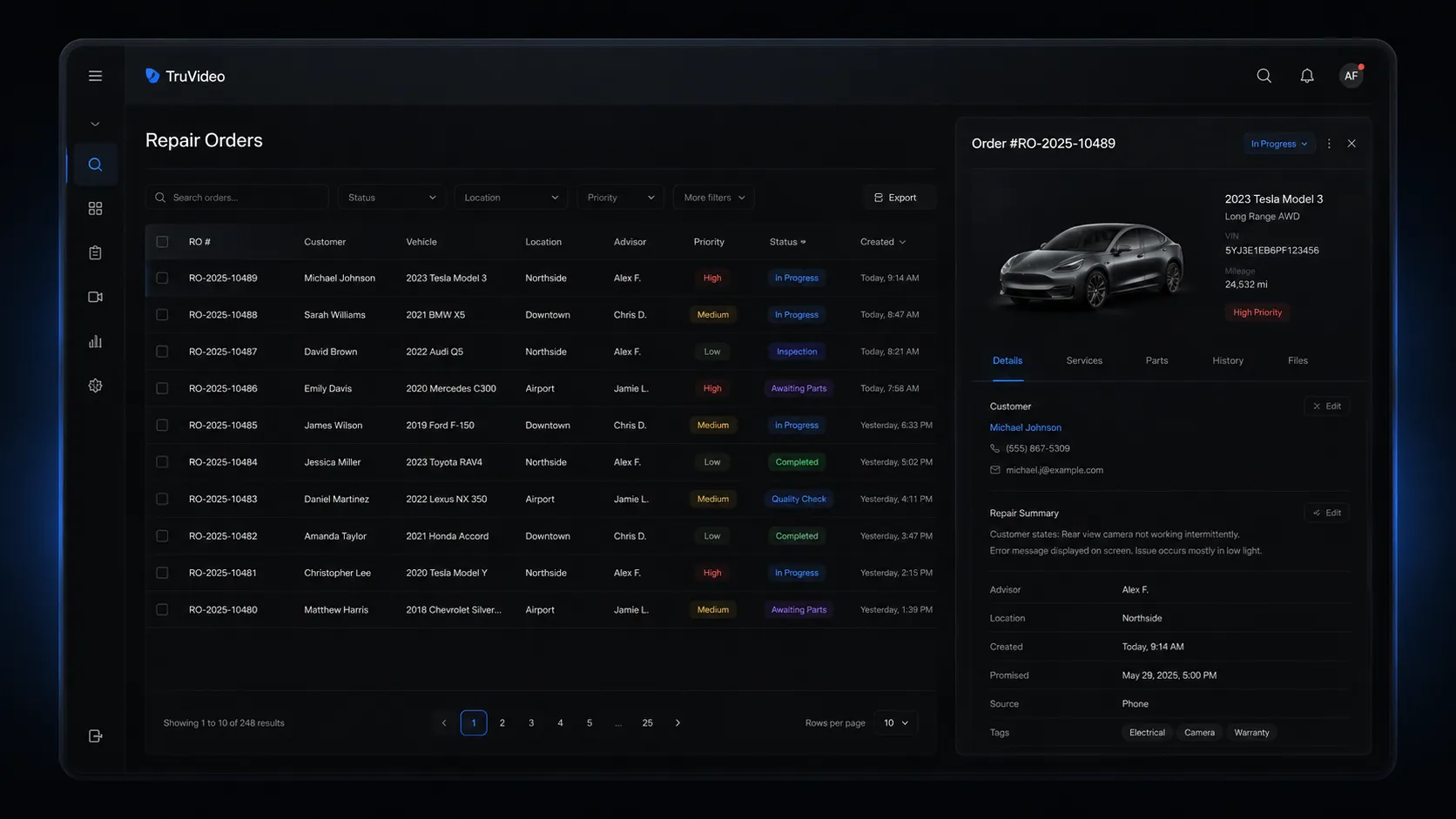
Task: Go to previous page arrow
Action: pyautogui.click(x=444, y=722)
